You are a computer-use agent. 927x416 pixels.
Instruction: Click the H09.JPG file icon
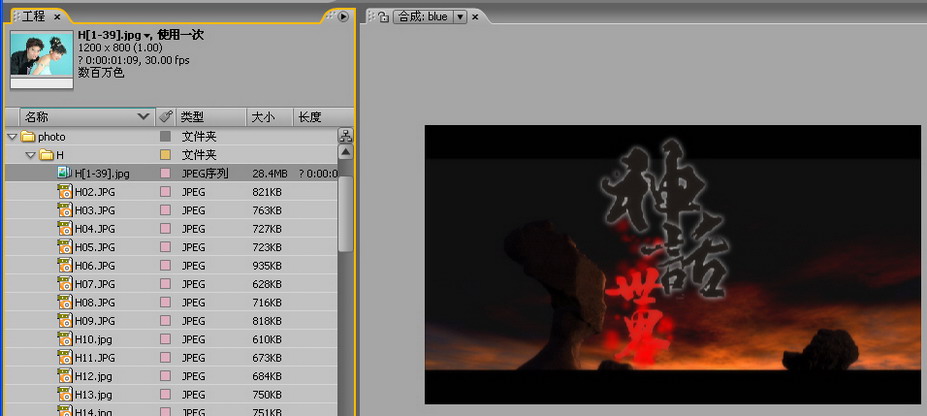pos(64,320)
